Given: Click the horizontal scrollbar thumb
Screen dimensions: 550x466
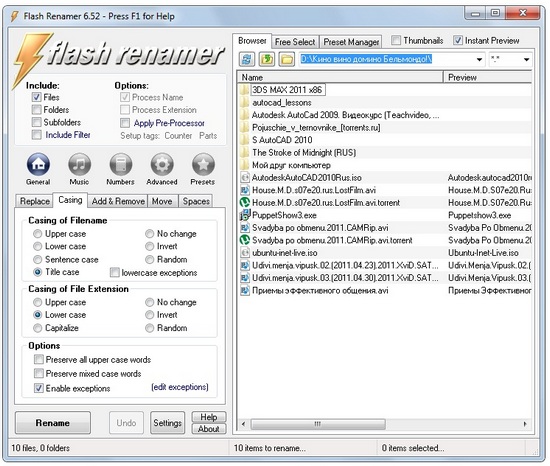Looking at the screenshot, I should (318, 424).
